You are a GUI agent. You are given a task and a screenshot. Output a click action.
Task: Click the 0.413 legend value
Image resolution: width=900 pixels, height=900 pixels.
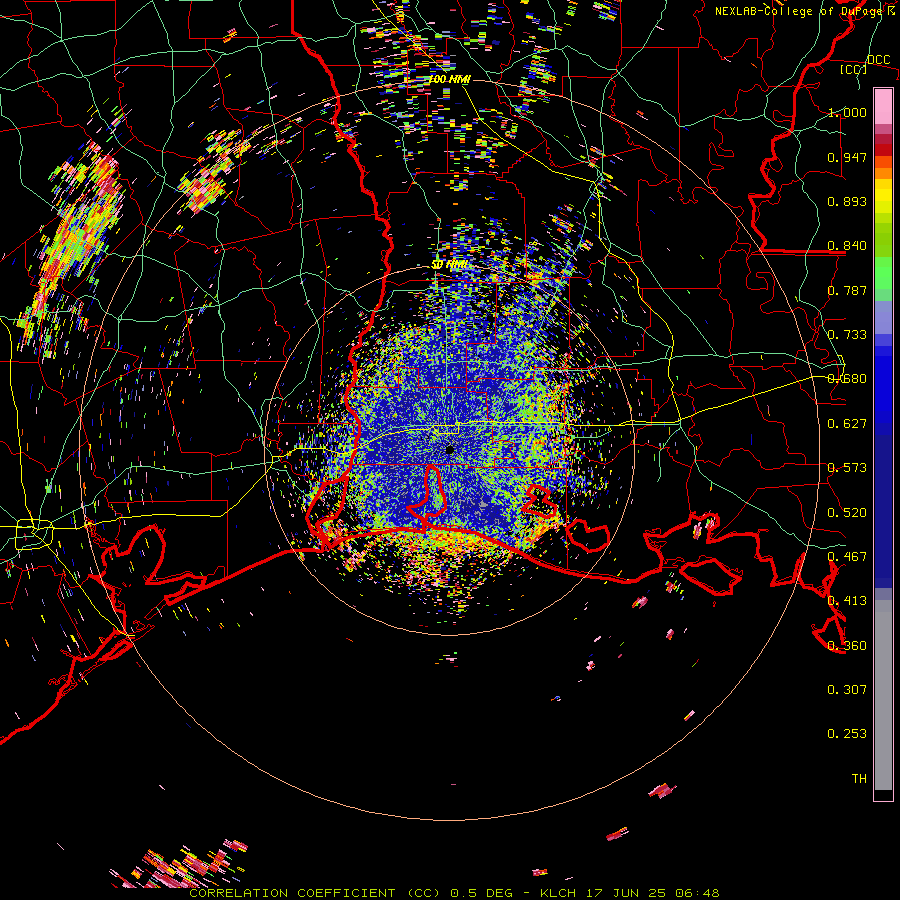[x=847, y=601]
